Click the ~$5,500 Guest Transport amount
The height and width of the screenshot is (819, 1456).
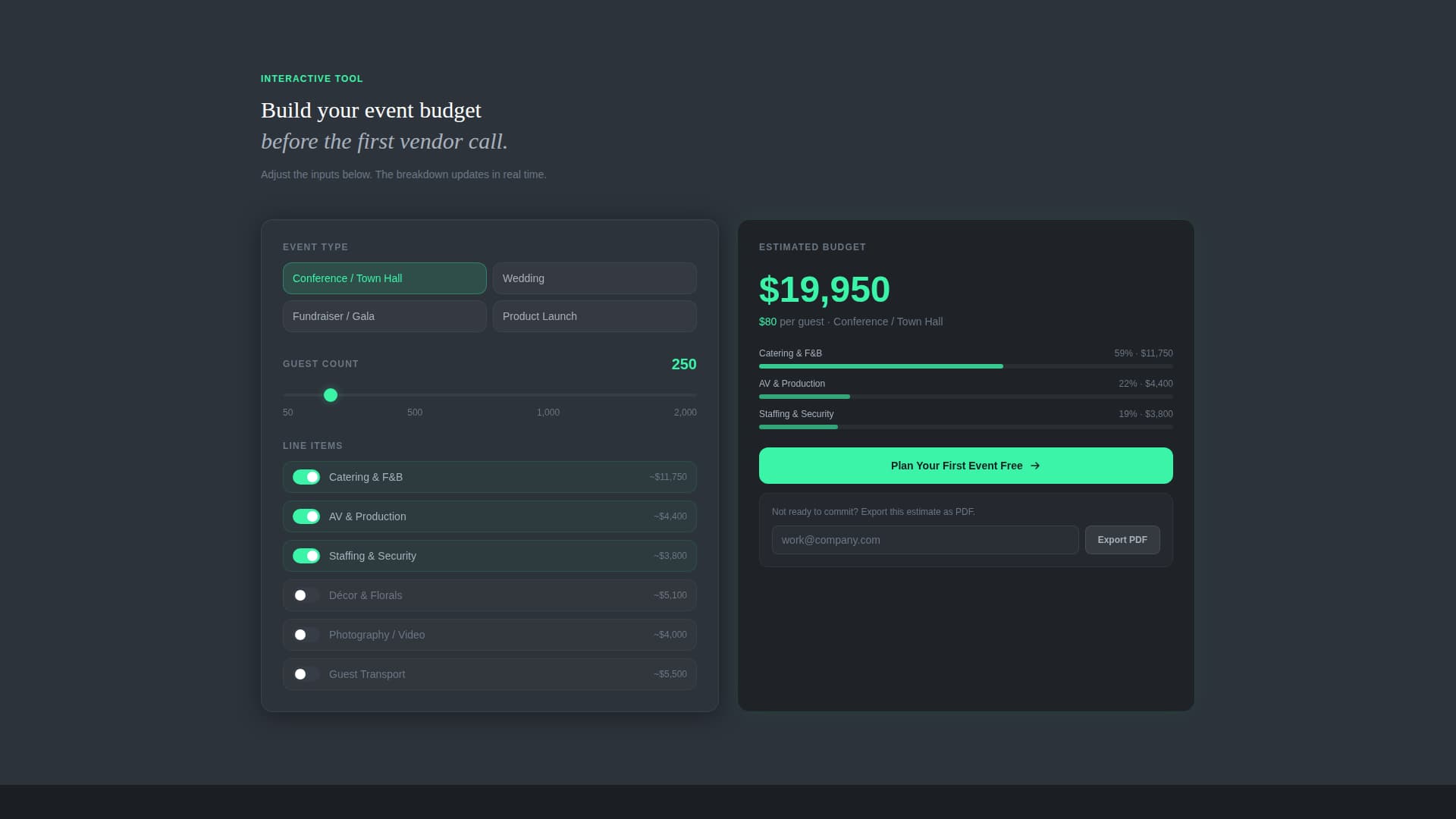pyautogui.click(x=670, y=674)
